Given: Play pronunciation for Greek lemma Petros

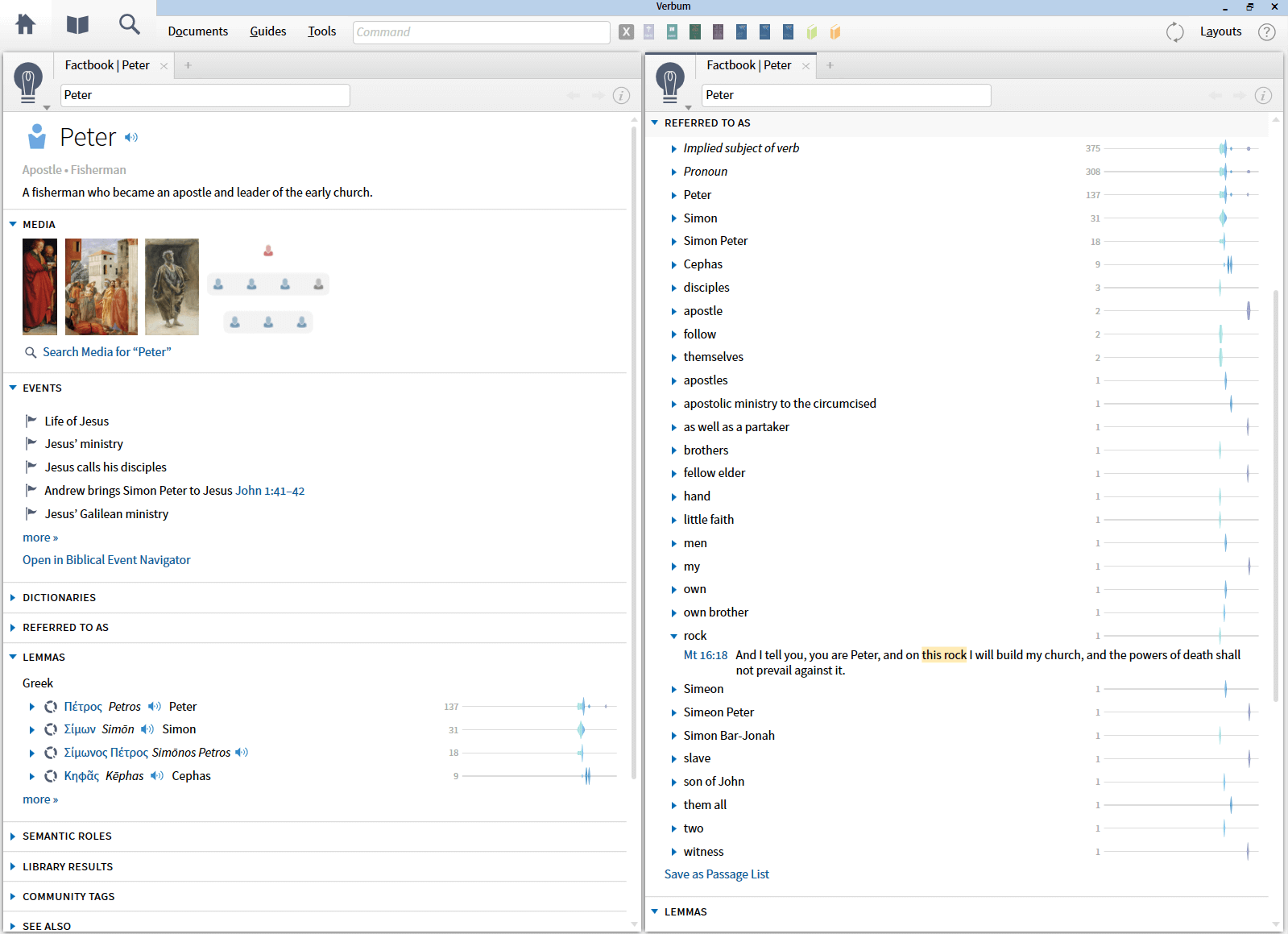Looking at the screenshot, I should coord(155,707).
